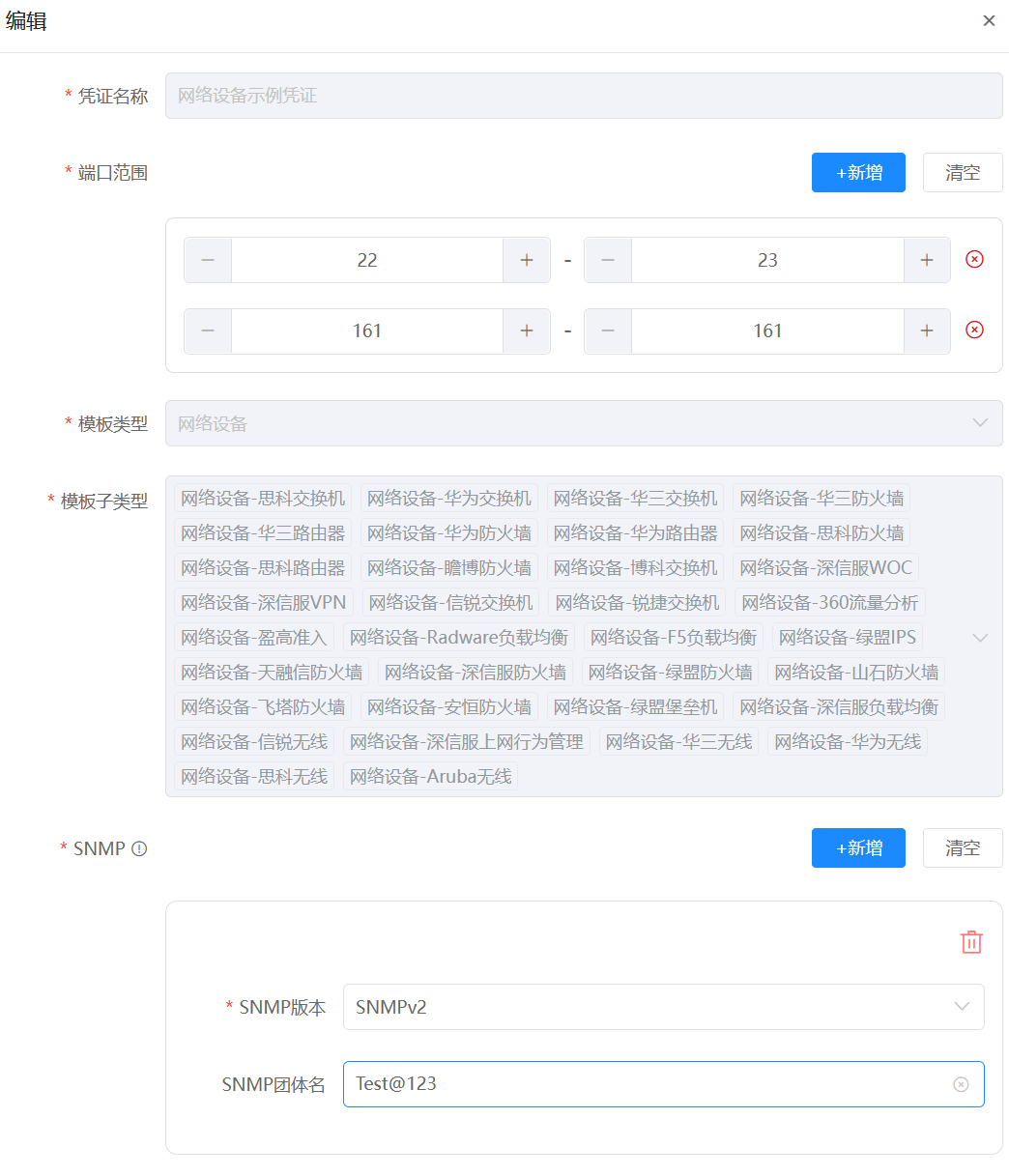Click the SNMP info tooltip icon

139,848
